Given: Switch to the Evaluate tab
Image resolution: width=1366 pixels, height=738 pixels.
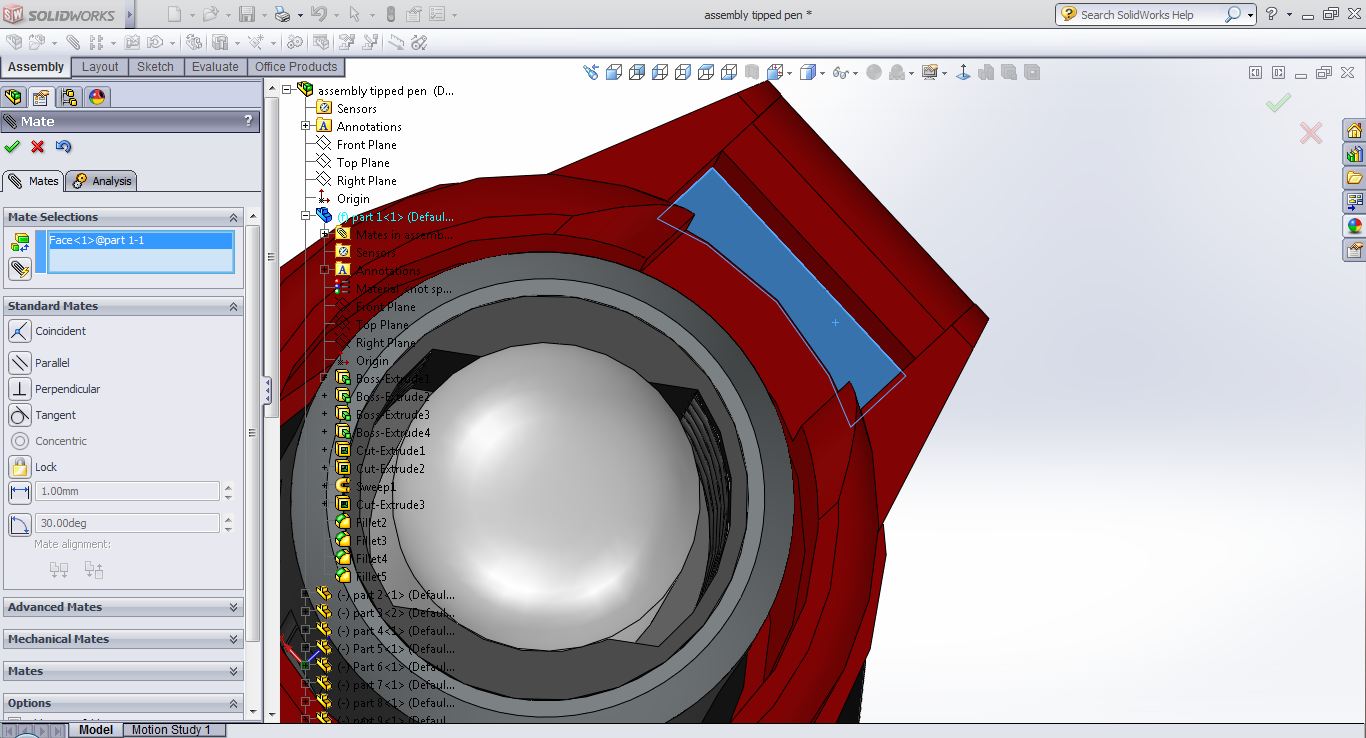Looking at the screenshot, I should coord(215,67).
